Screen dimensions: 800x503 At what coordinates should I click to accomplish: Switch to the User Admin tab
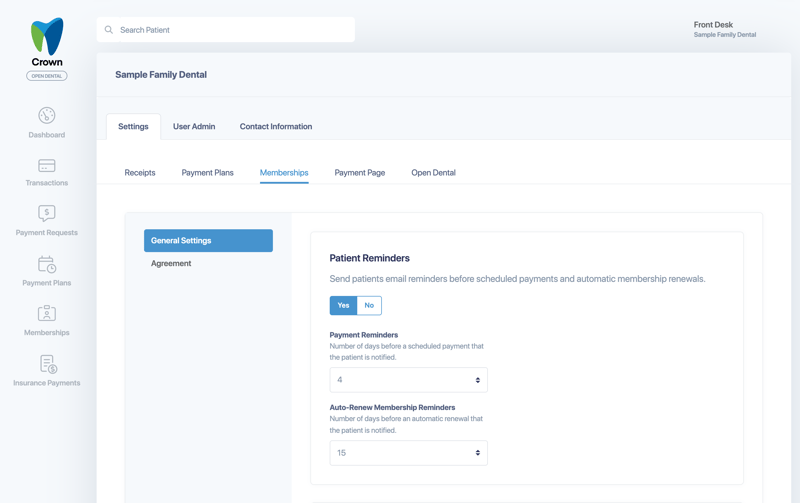click(194, 127)
